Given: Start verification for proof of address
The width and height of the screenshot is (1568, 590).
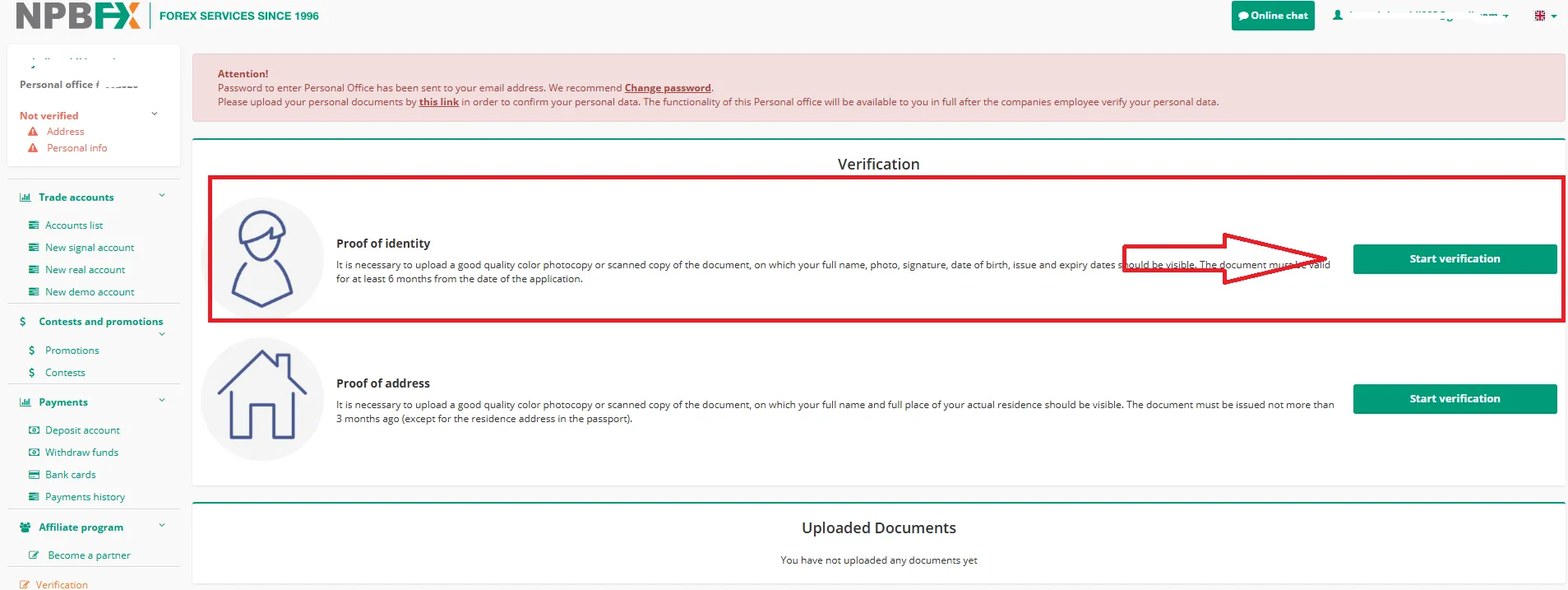Looking at the screenshot, I should point(1454,399).
